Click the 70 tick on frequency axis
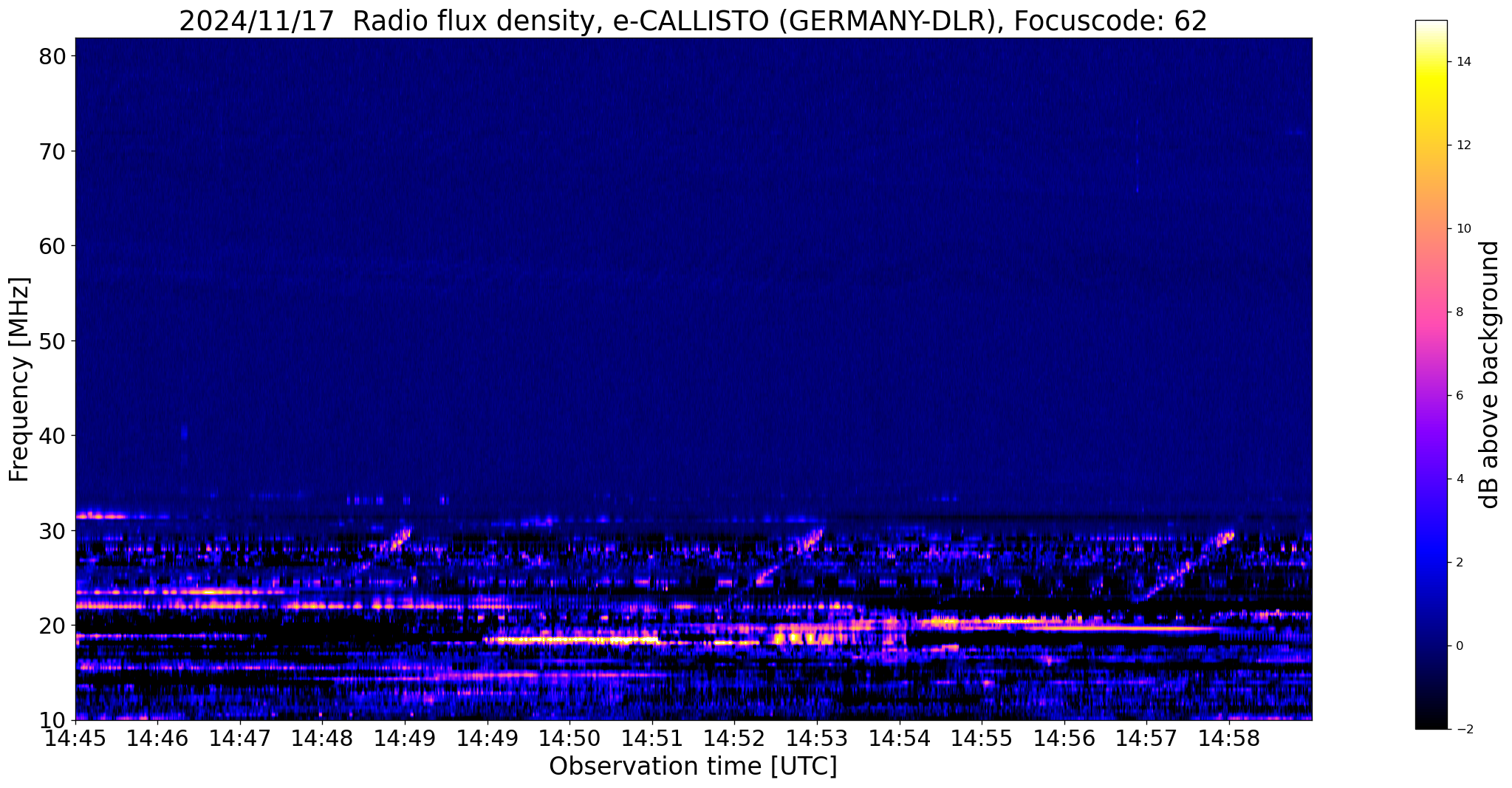1512x788 pixels. 52,151
